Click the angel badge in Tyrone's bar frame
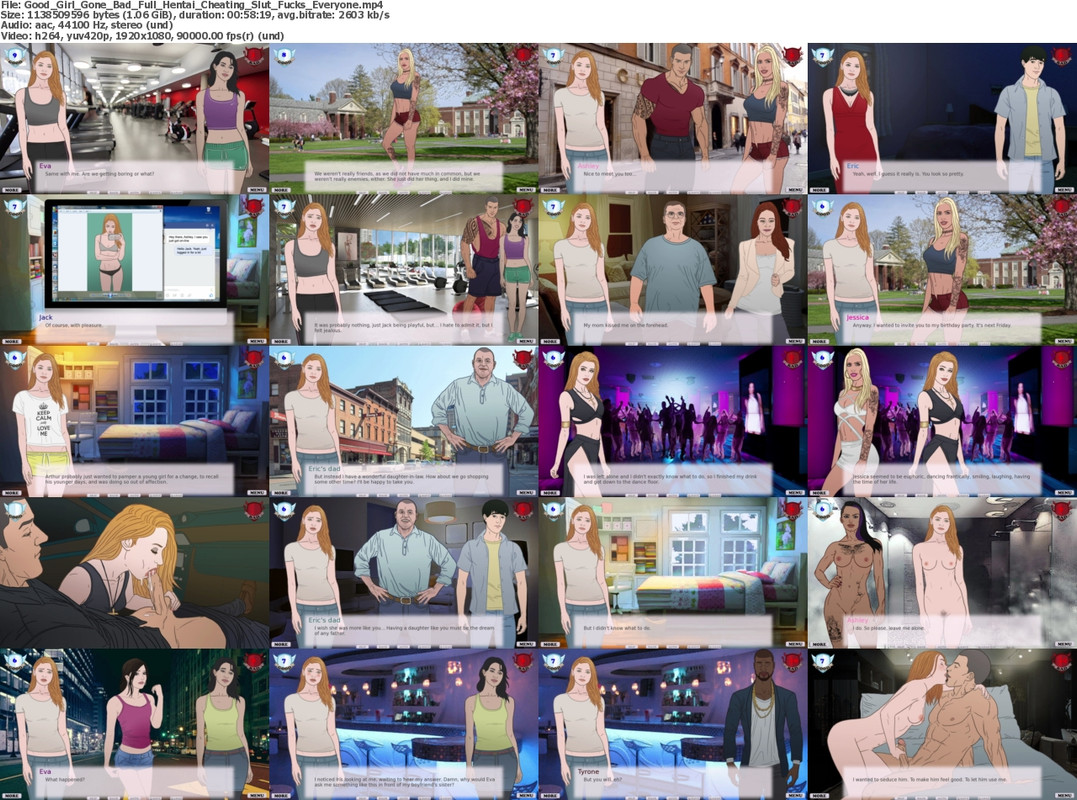The height and width of the screenshot is (800, 1077). pyautogui.click(x=554, y=662)
